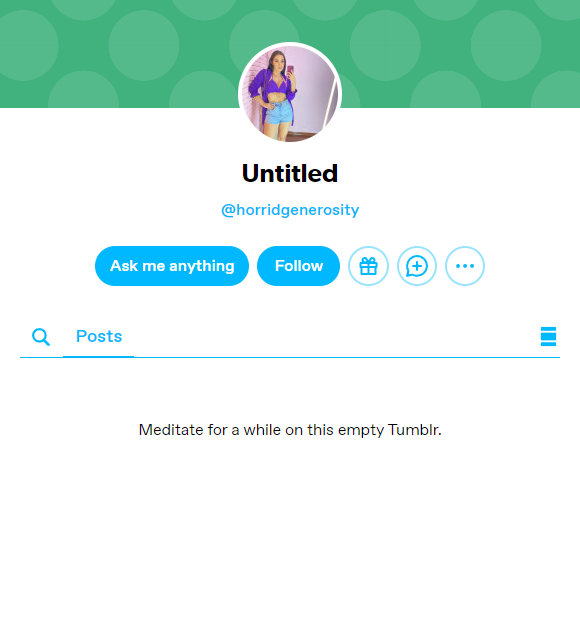This screenshot has height=633, width=580.
Task: Tap the speech bubble with plus sign
Action: [417, 266]
